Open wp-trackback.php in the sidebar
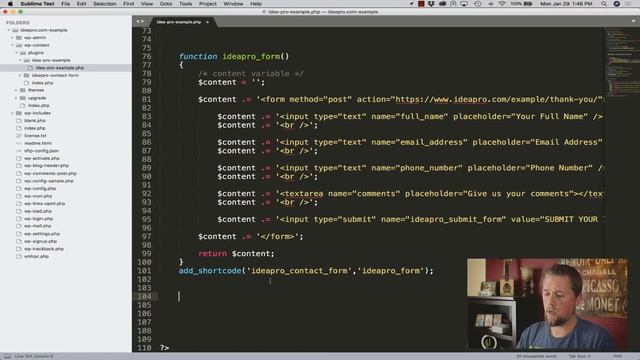The height and width of the screenshot is (360, 640). 44,249
